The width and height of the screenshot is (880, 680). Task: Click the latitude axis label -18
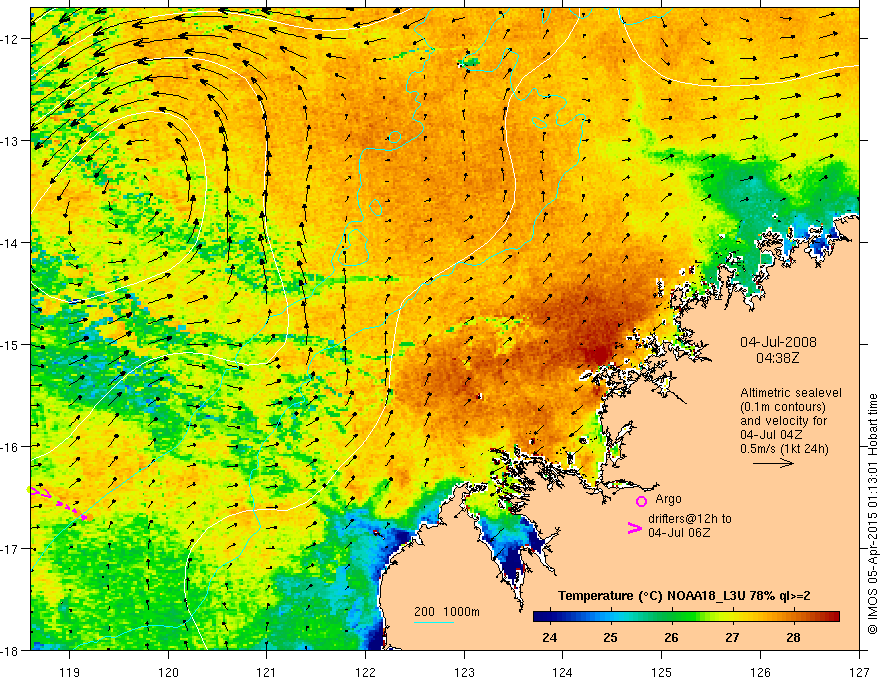point(10,651)
